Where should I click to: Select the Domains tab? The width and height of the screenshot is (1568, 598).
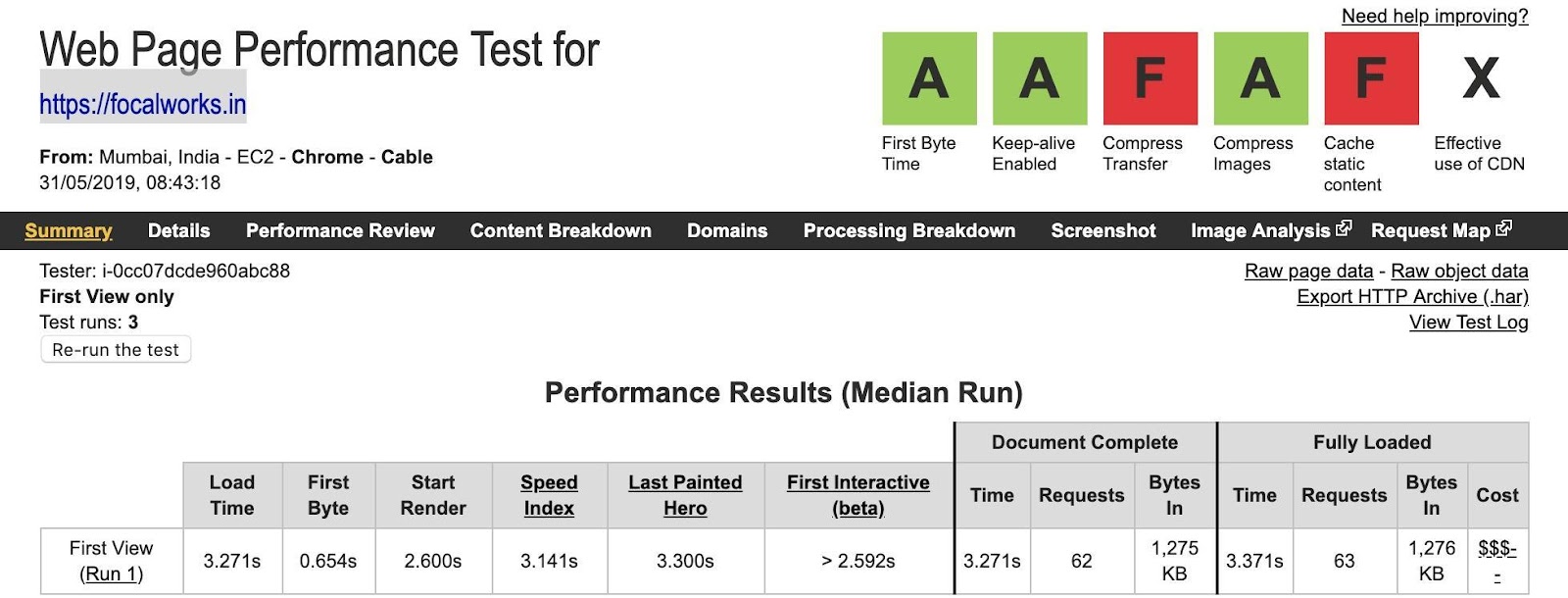(x=727, y=230)
